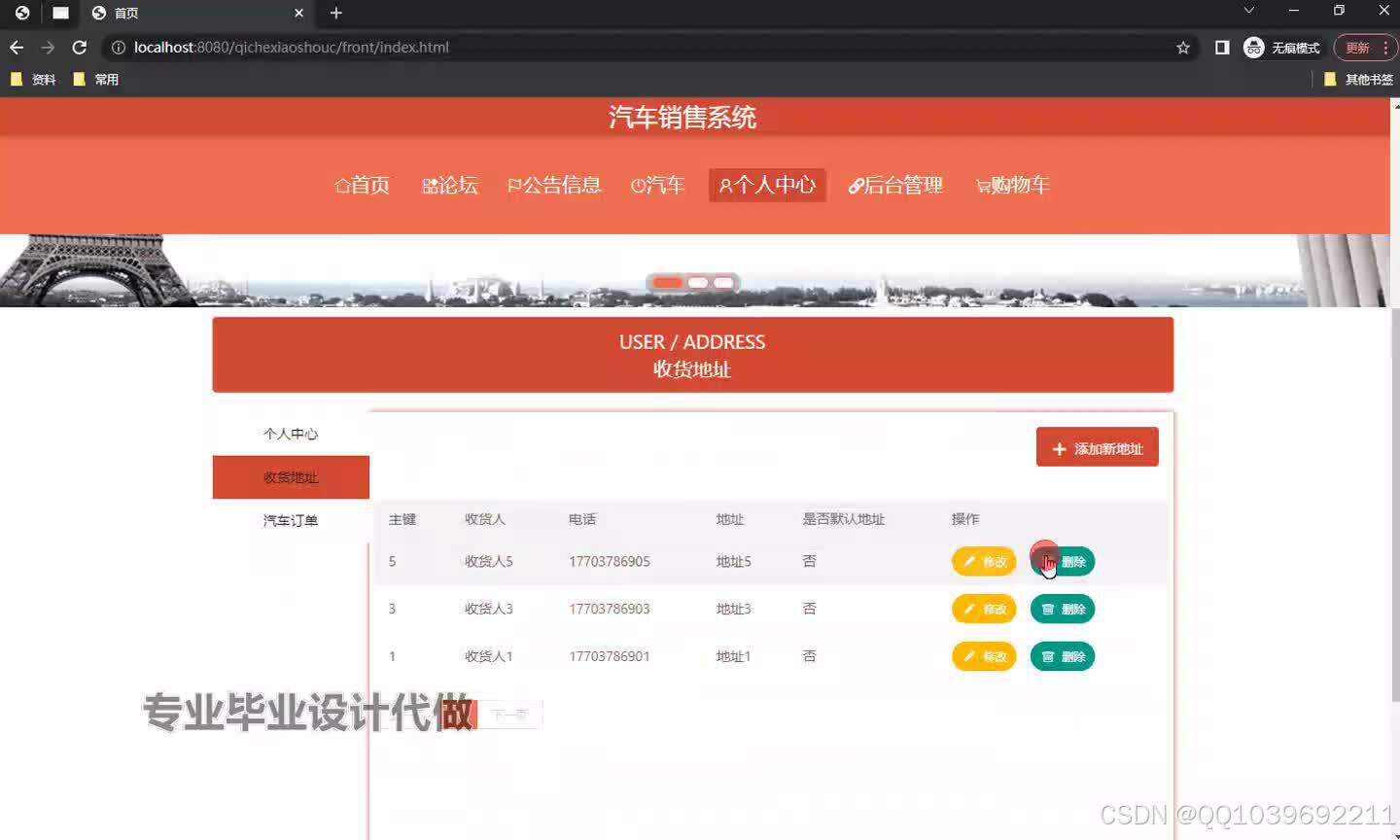Delete address row 收货人3
The image size is (1400, 840).
(x=1063, y=609)
